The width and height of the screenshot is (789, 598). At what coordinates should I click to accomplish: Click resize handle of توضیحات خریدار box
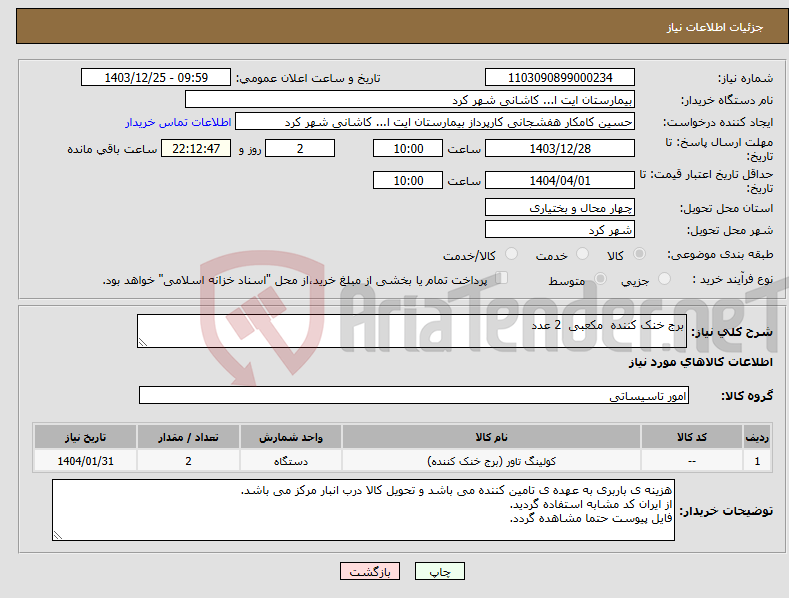58,536
